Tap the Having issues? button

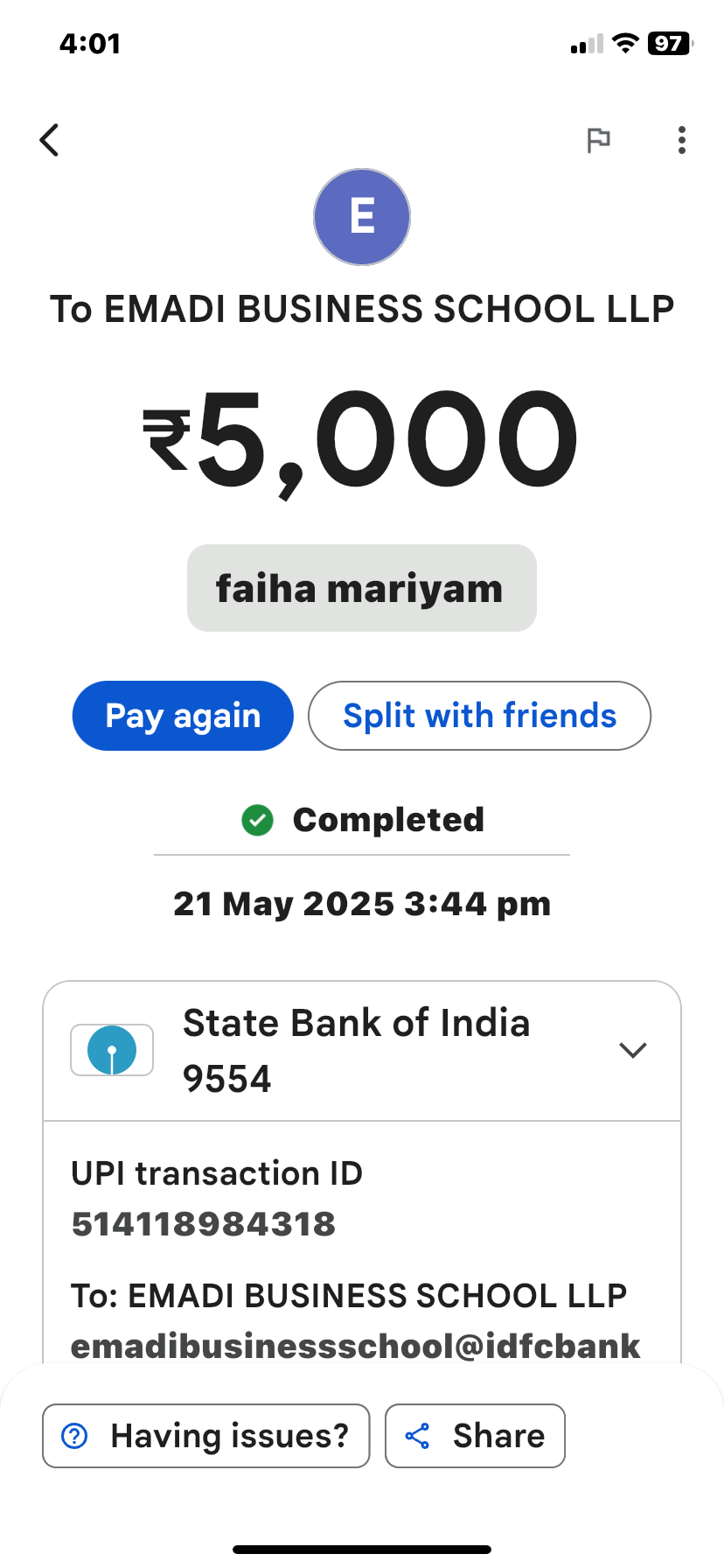tap(206, 1436)
